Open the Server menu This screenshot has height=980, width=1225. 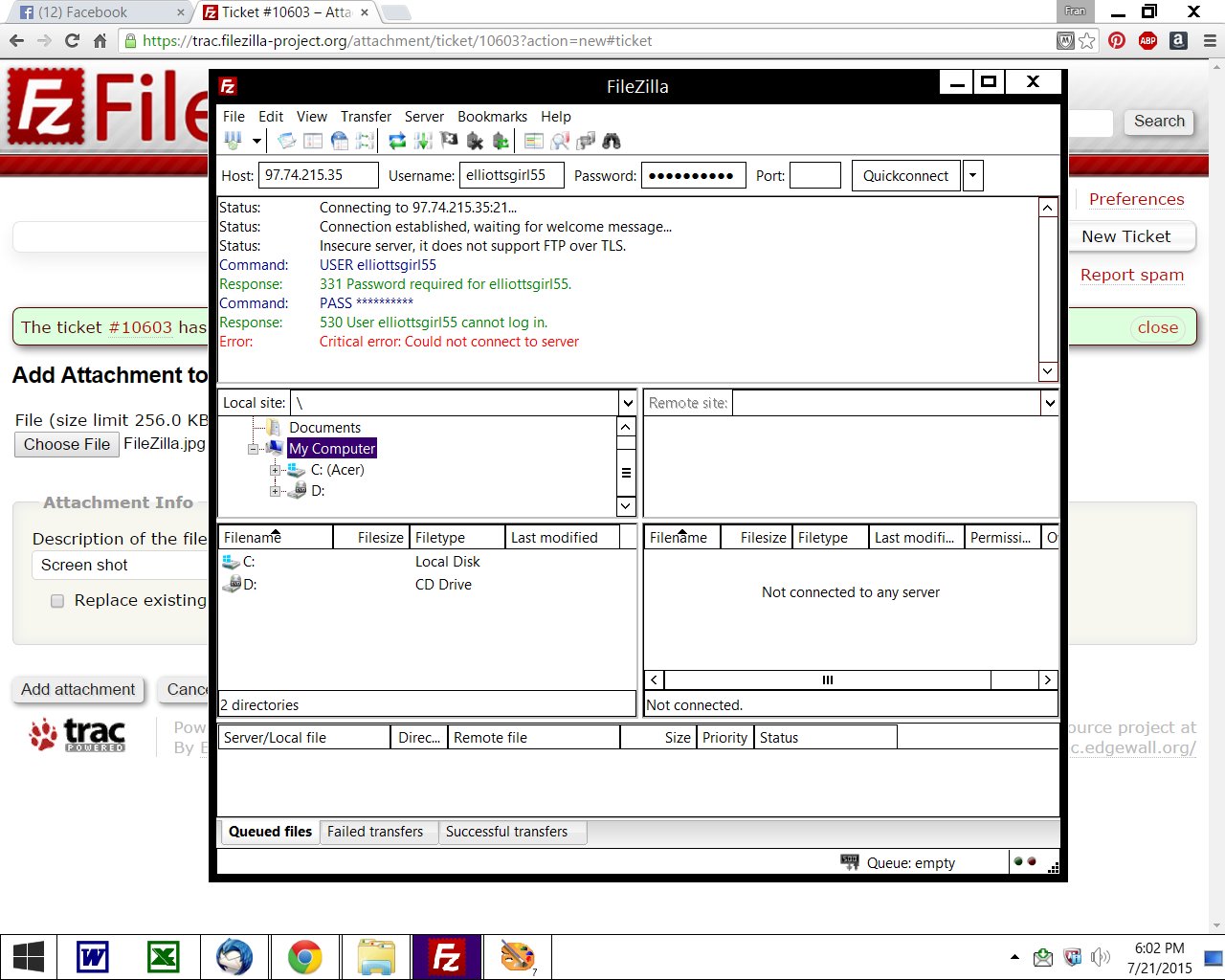tap(424, 117)
